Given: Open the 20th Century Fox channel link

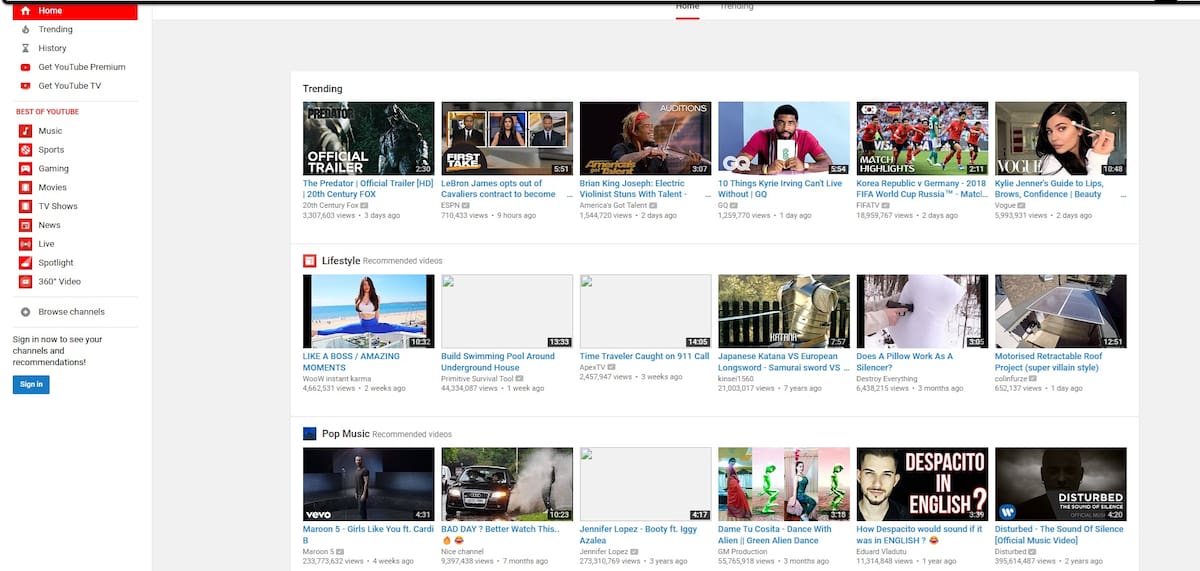Looking at the screenshot, I should [x=331, y=205].
